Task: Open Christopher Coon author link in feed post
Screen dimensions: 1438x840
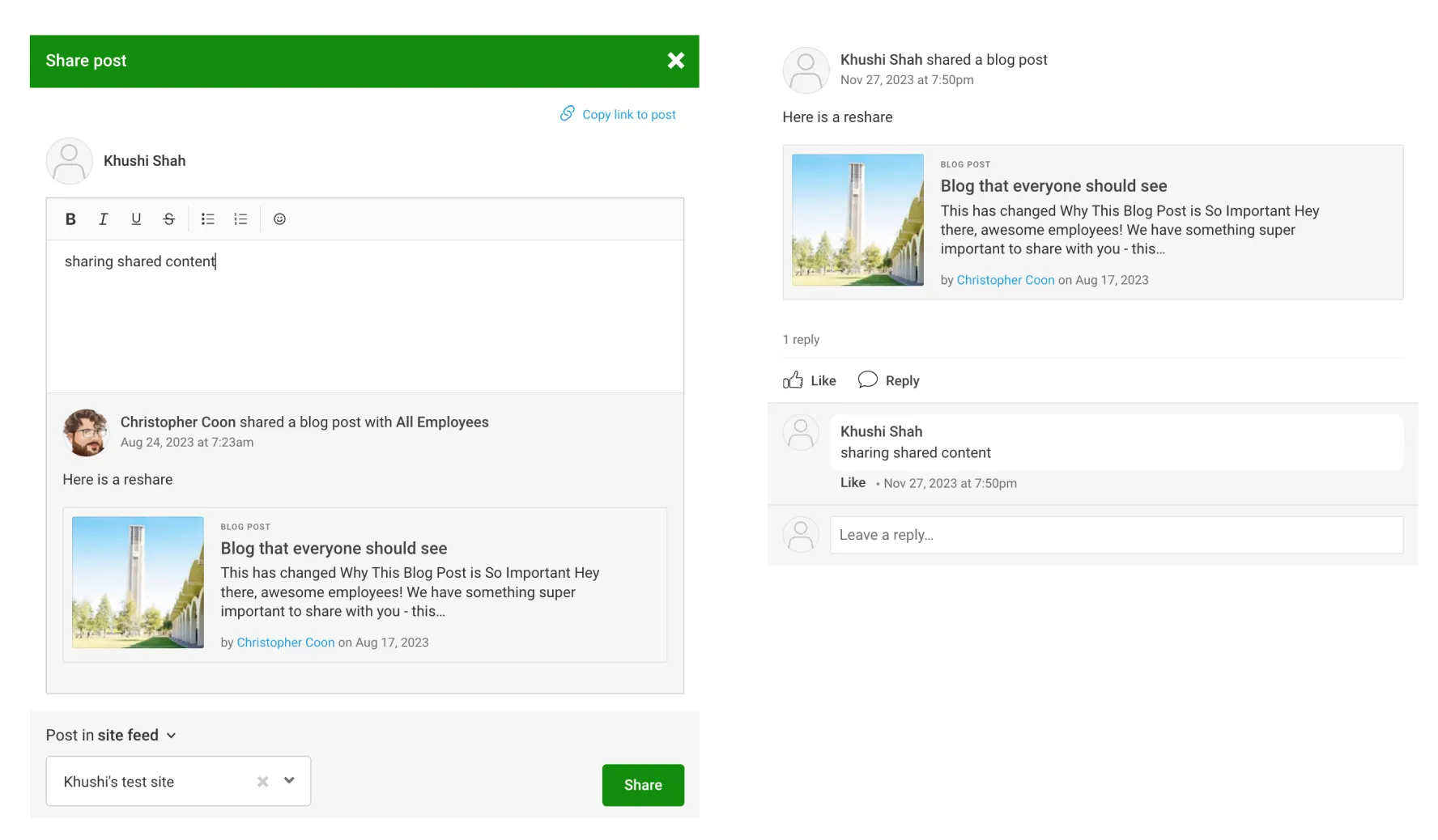Action: (x=1005, y=280)
